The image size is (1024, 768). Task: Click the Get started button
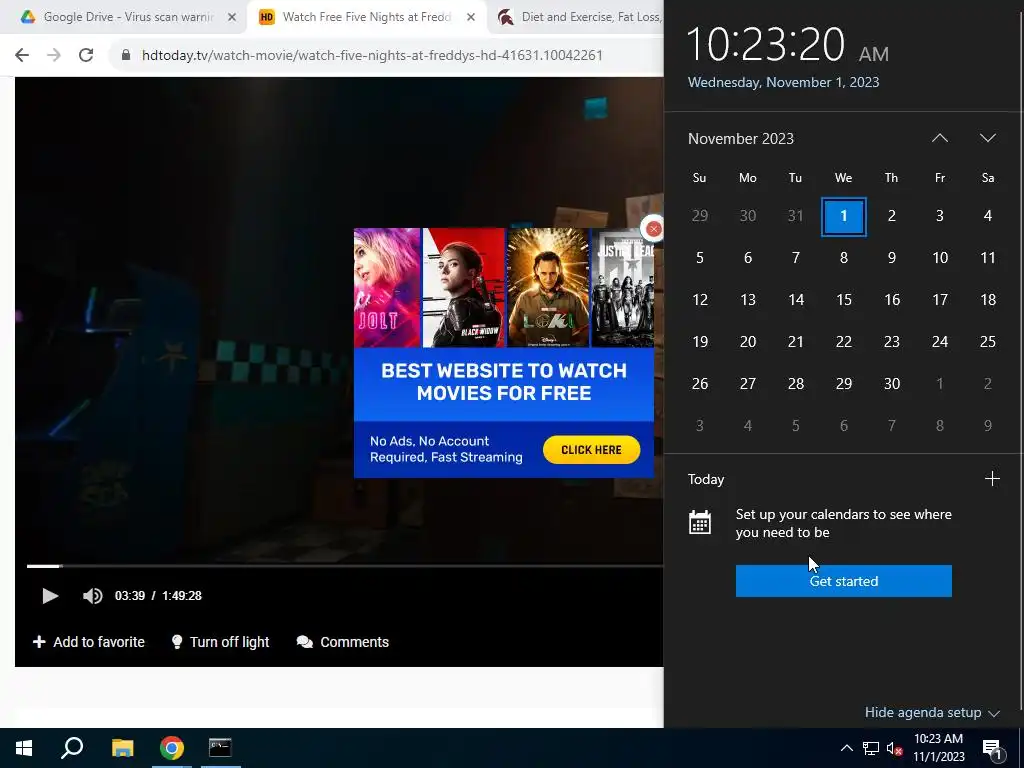(x=844, y=581)
